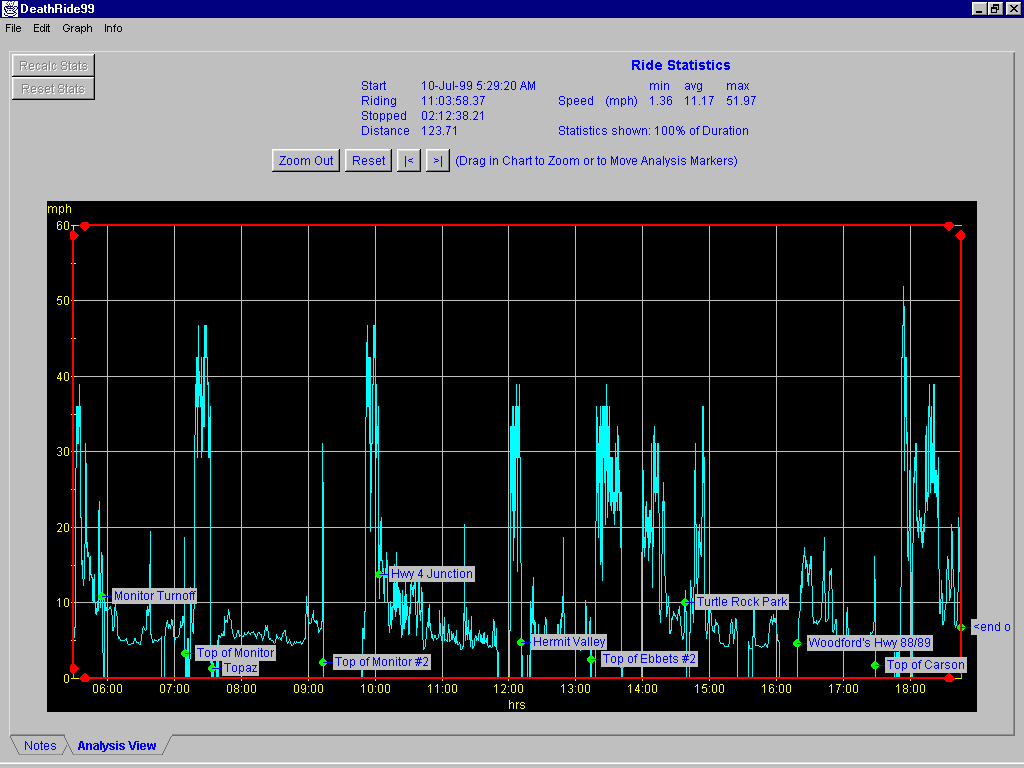Viewport: 1024px width, 768px height.
Task: Click the Start date 10-Jul-99 value
Action: click(x=478, y=86)
